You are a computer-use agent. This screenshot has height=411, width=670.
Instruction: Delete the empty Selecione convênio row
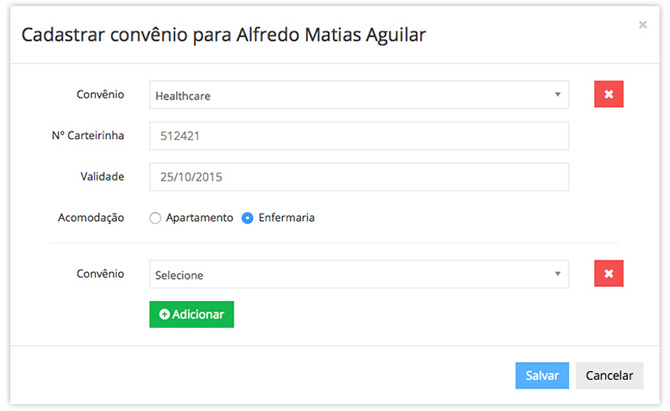pos(609,274)
